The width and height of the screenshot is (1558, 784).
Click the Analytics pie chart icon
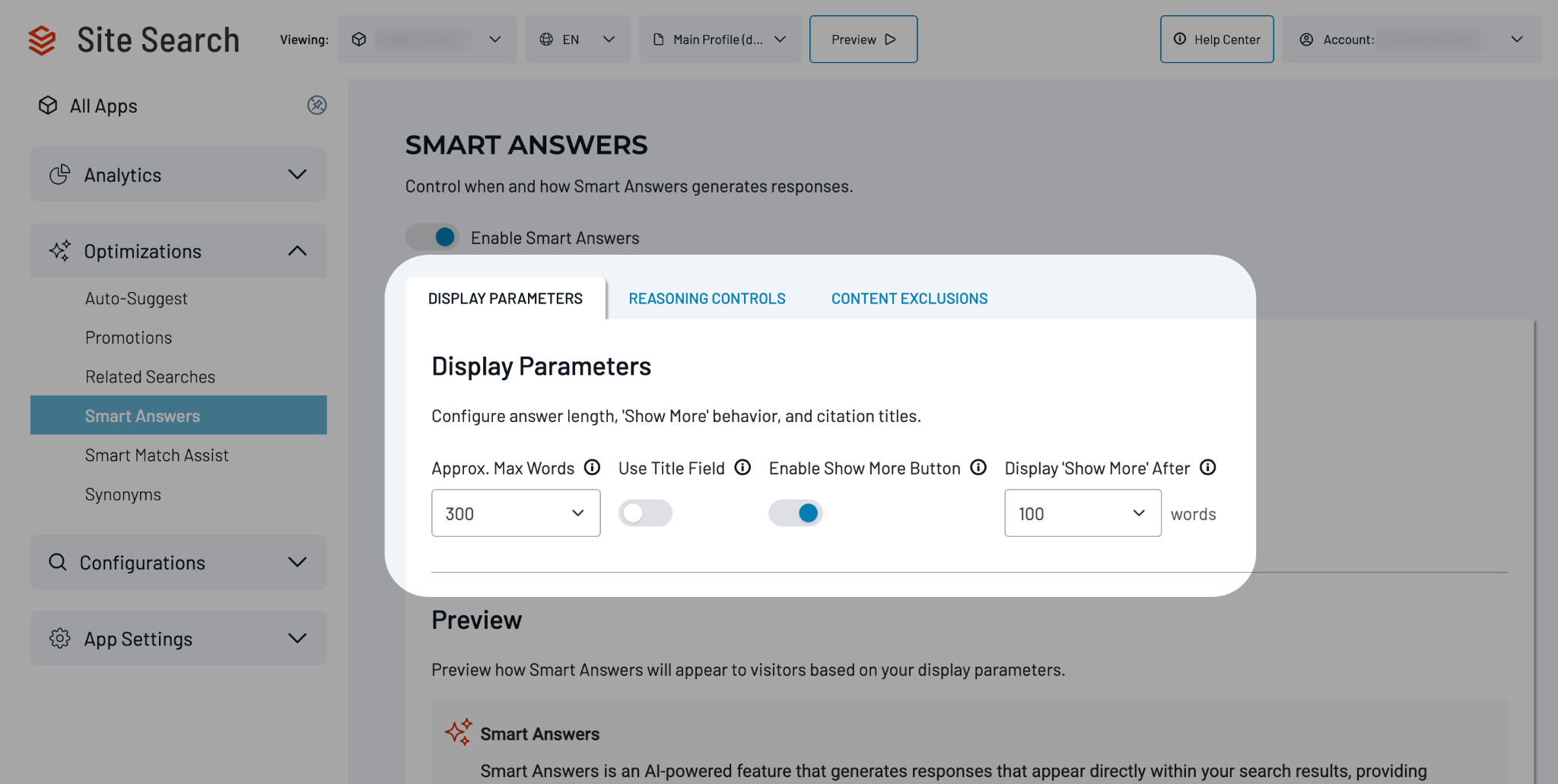[x=60, y=174]
